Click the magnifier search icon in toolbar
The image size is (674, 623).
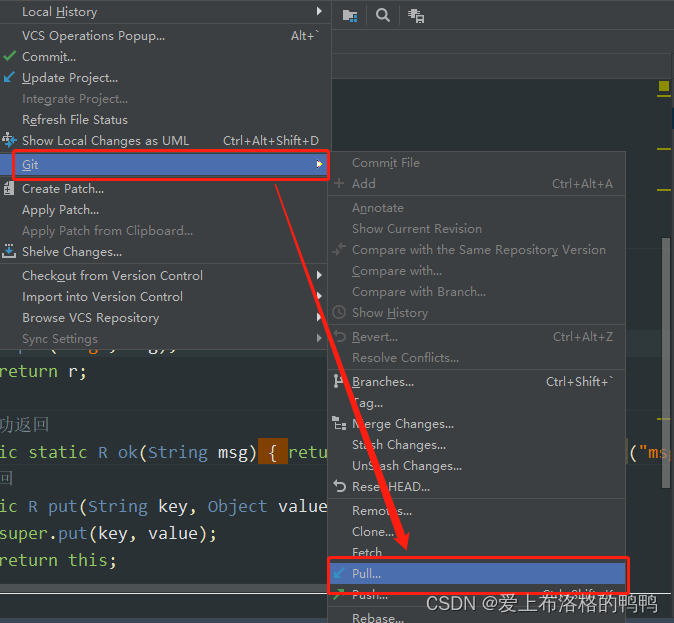point(383,15)
